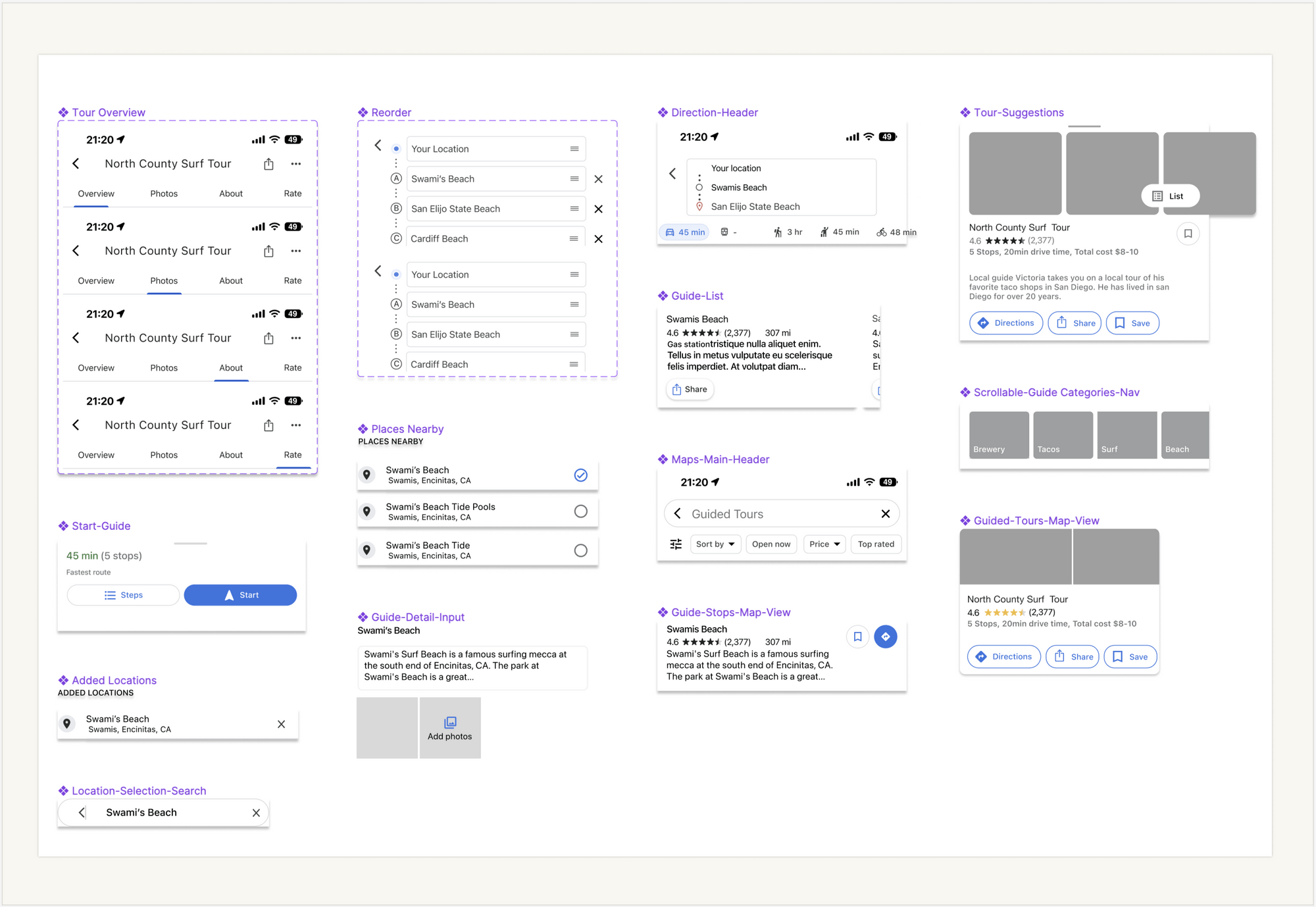Open the Rate tab in last tour header
Viewport: 1316px width, 907px height.
pyautogui.click(x=293, y=455)
